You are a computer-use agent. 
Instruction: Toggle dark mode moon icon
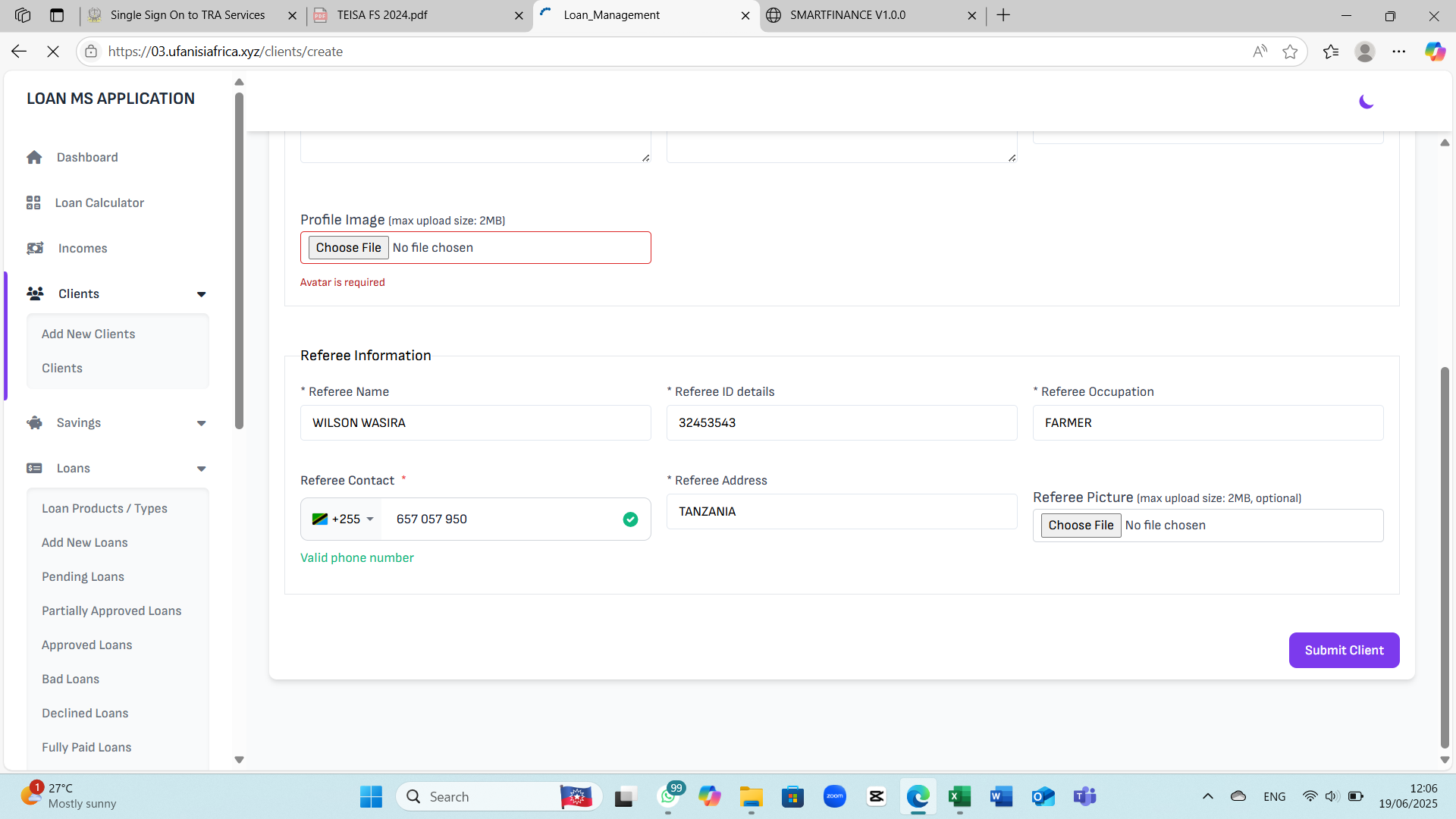(1366, 102)
